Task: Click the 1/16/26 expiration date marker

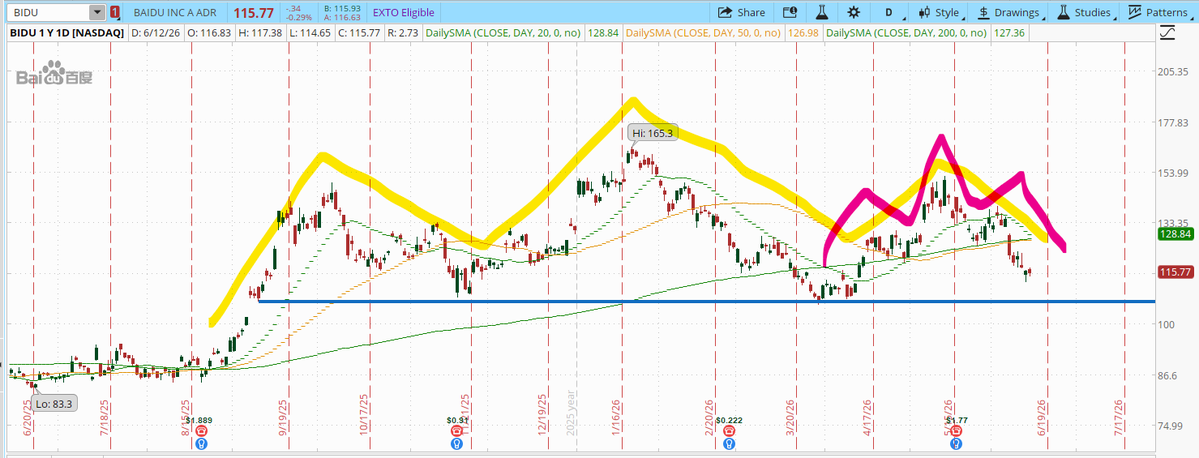Action: point(616,417)
